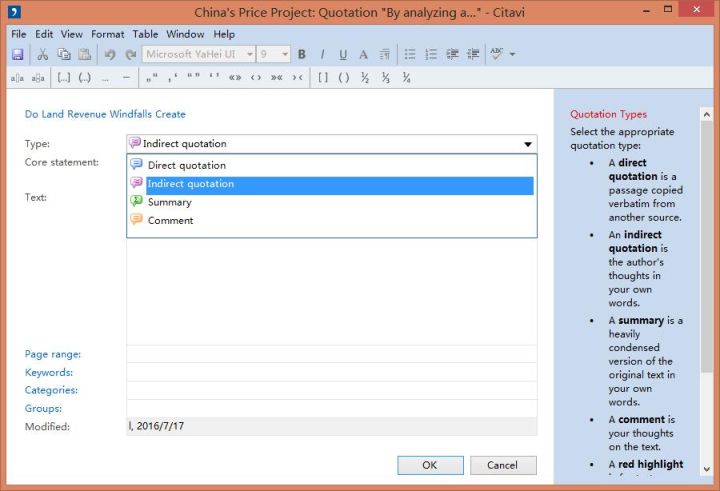The image size is (720, 491).
Task: Click the help panel scroll-down arrow
Action: coord(707,469)
